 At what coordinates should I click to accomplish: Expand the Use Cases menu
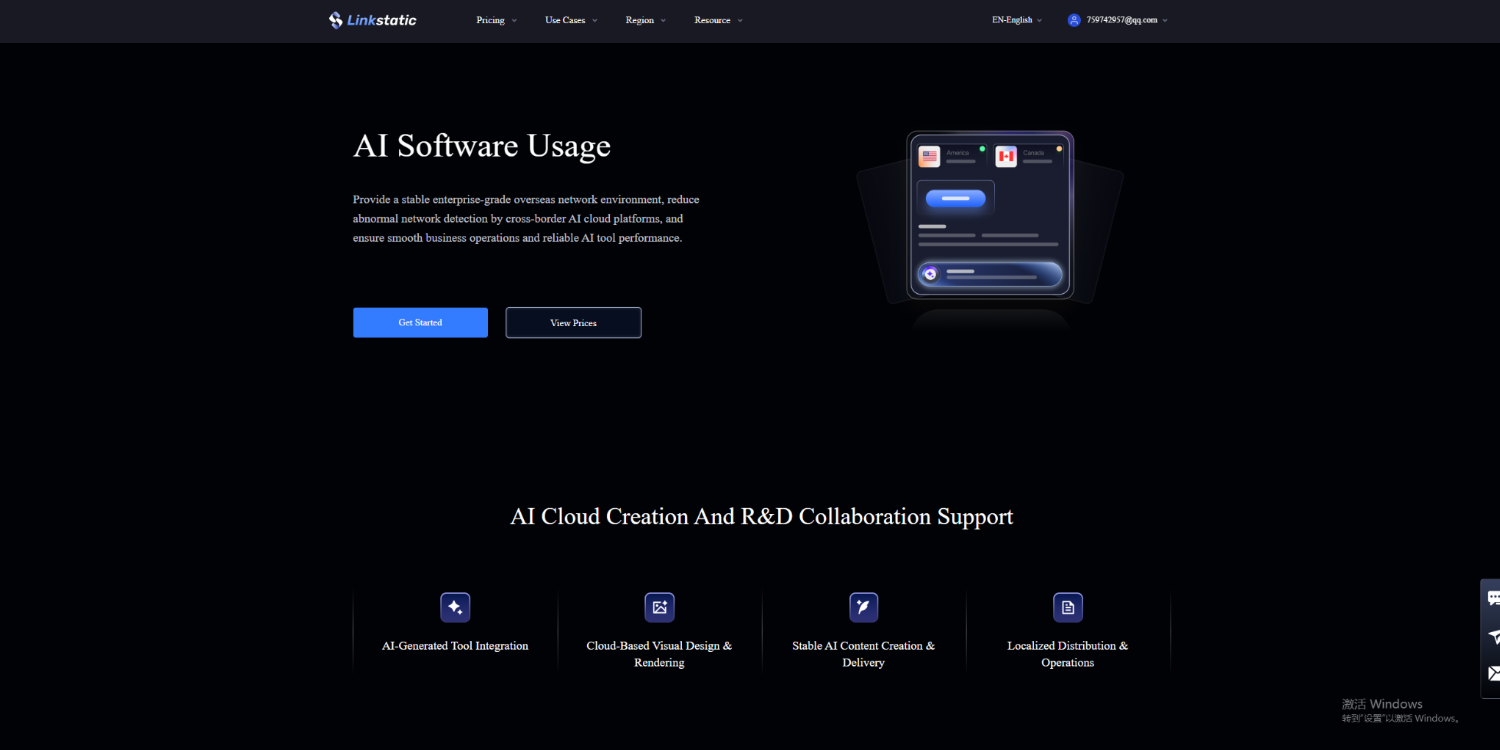point(571,20)
